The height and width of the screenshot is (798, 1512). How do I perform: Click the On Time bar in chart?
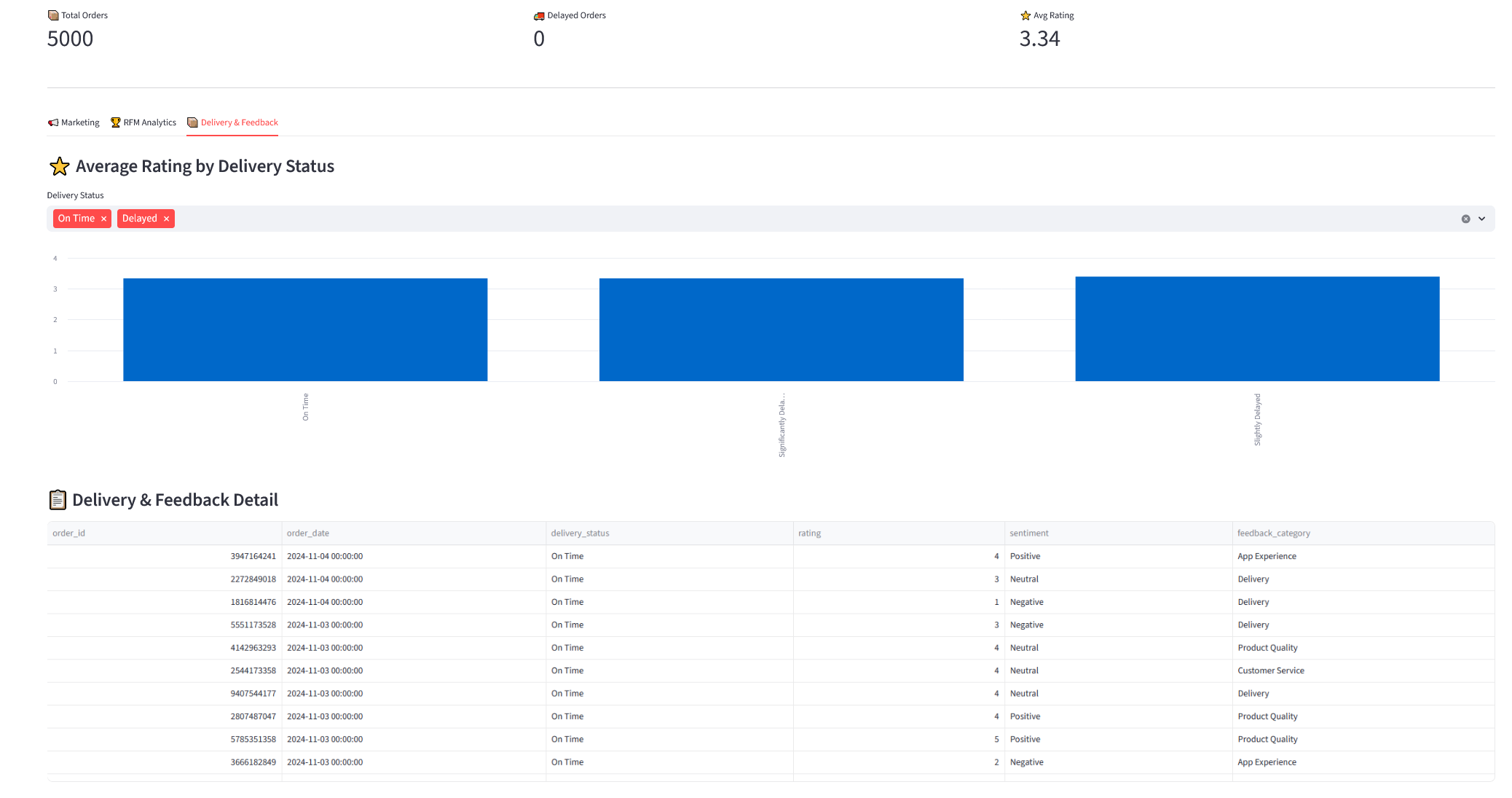tap(305, 329)
